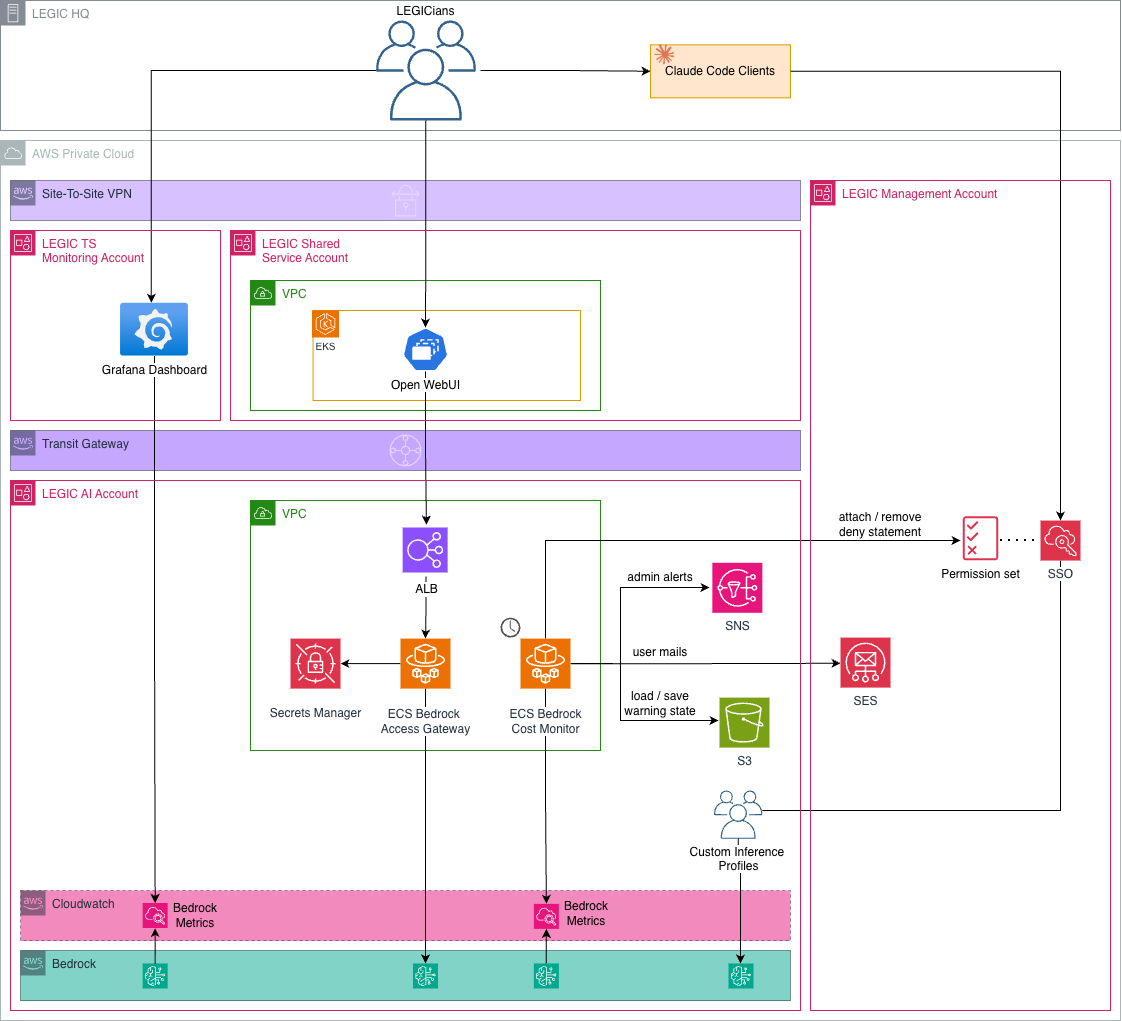Click the 'ECS Bedrock Cost Monitor' label
The image size is (1122, 1021).
tap(545, 721)
